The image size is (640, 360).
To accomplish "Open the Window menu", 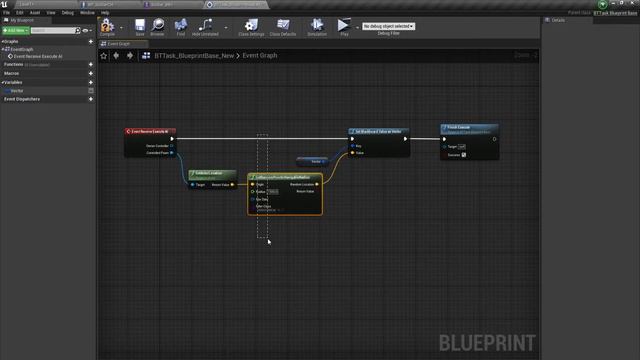I will tap(87, 13).
